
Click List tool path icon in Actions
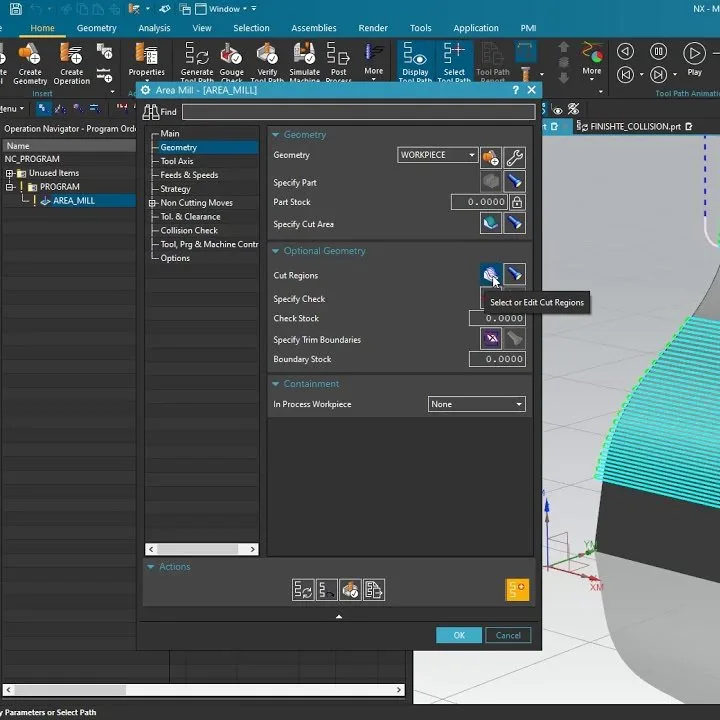point(374,590)
